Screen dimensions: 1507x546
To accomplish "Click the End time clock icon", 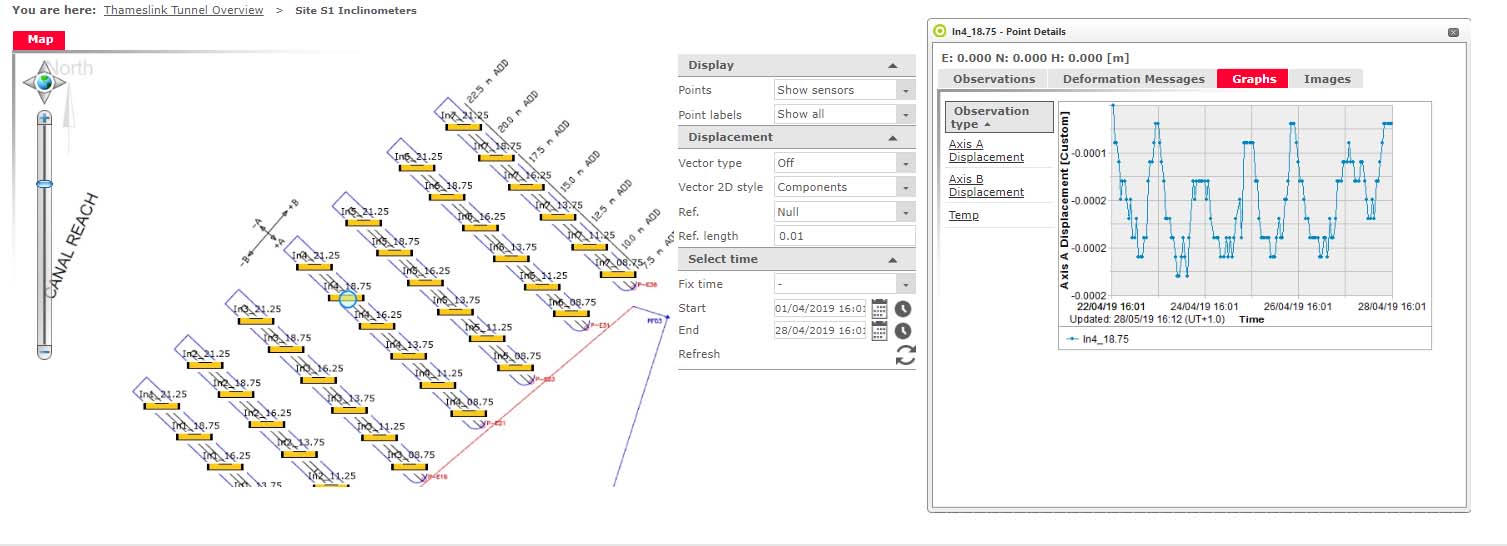I will (903, 331).
